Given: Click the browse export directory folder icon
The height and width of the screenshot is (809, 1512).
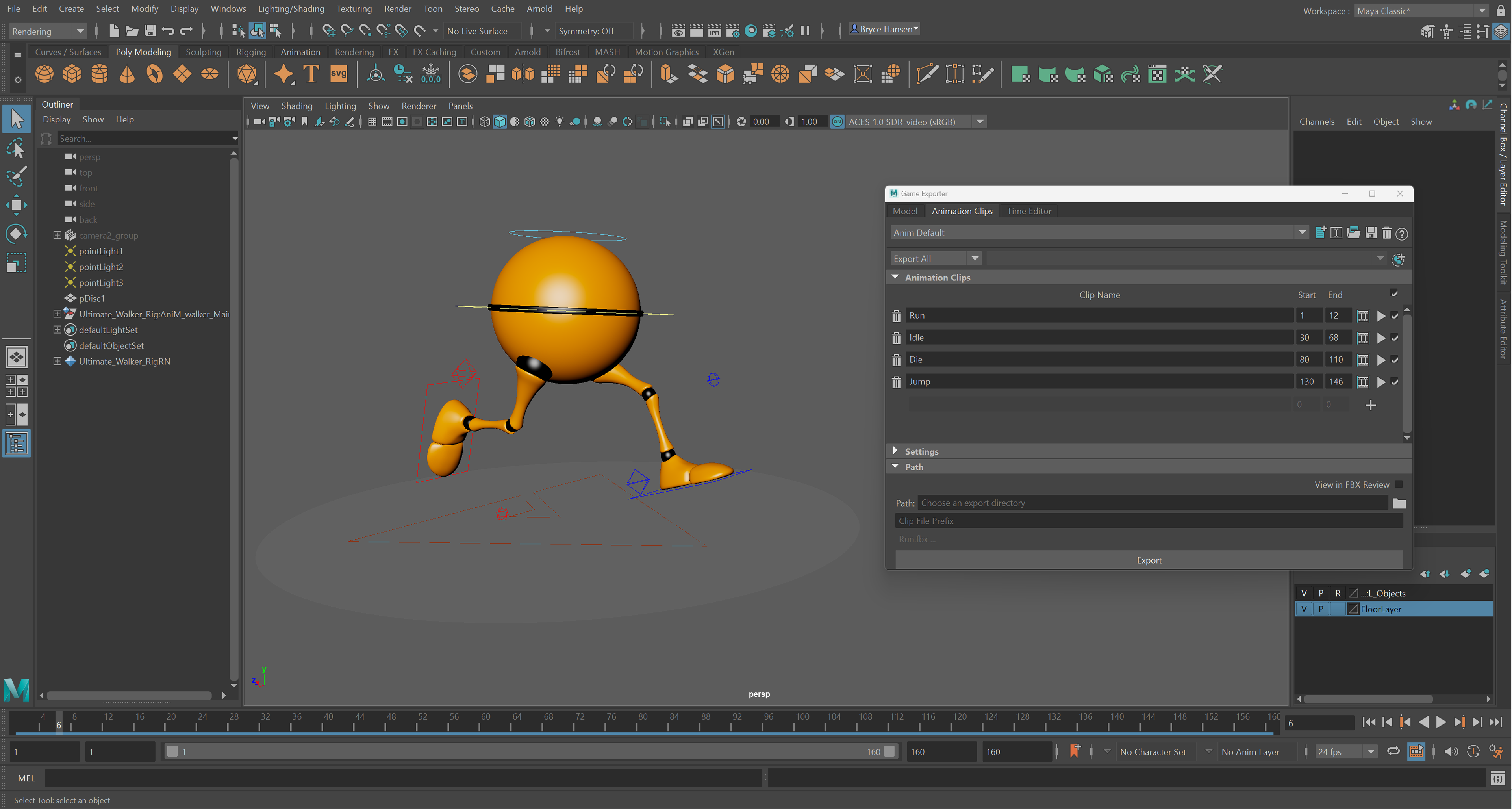Looking at the screenshot, I should pyautogui.click(x=1399, y=503).
